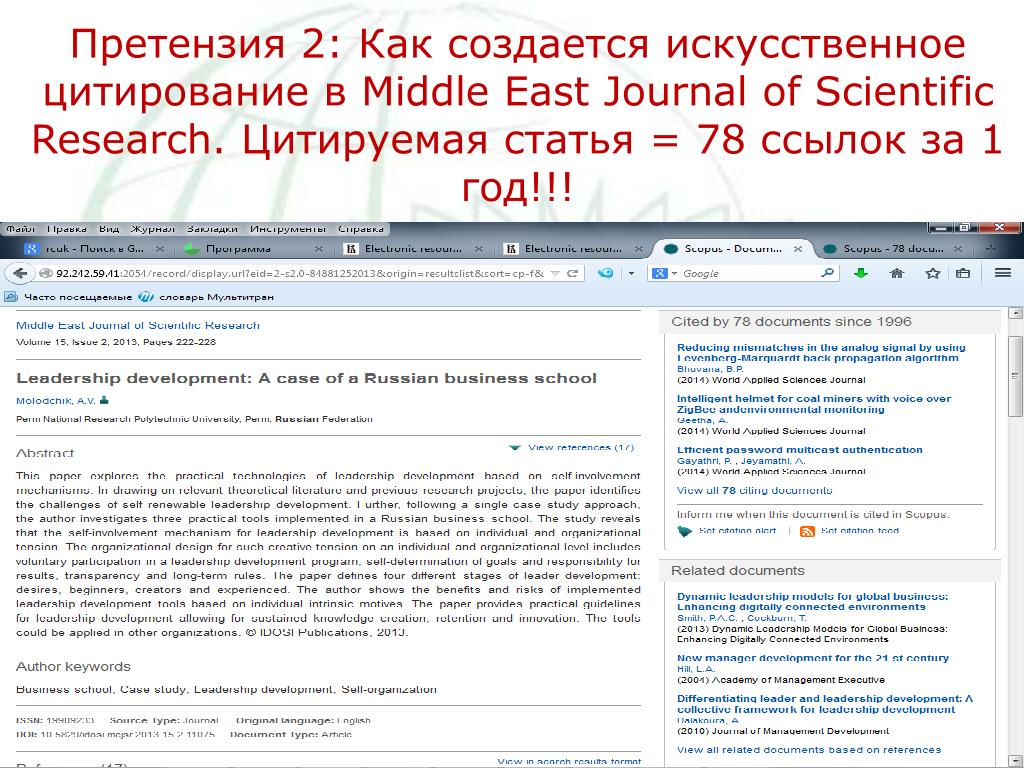Expand the extension icon dropdown arrow
This screenshot has width=1024, height=768.
632,273
